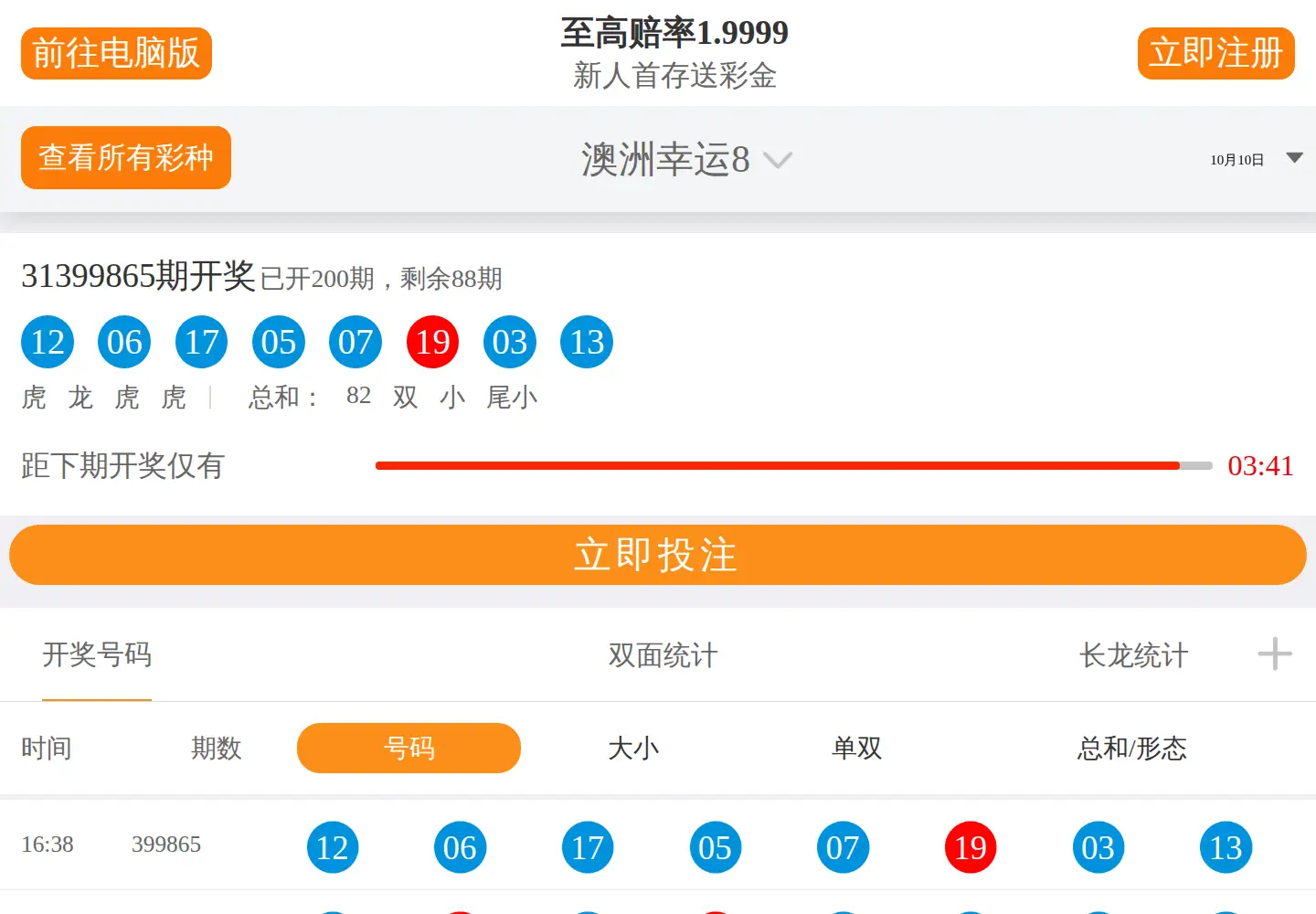Click blue ball 06 in latest draw header
The width and height of the screenshot is (1316, 914).
click(124, 342)
